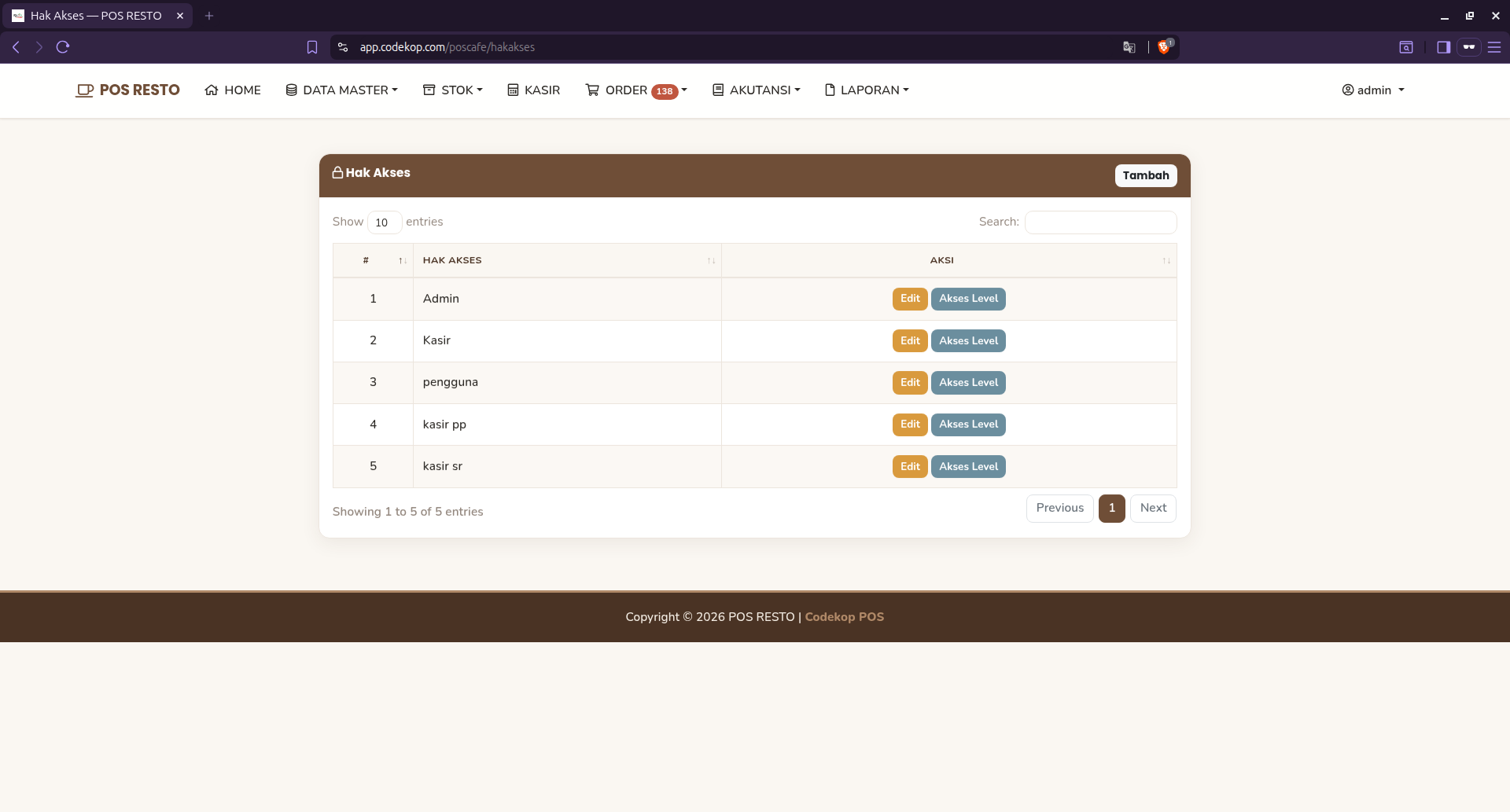The height and width of the screenshot is (812, 1510).
Task: Open ORDER dropdown with 138 badge
Action: (x=636, y=90)
